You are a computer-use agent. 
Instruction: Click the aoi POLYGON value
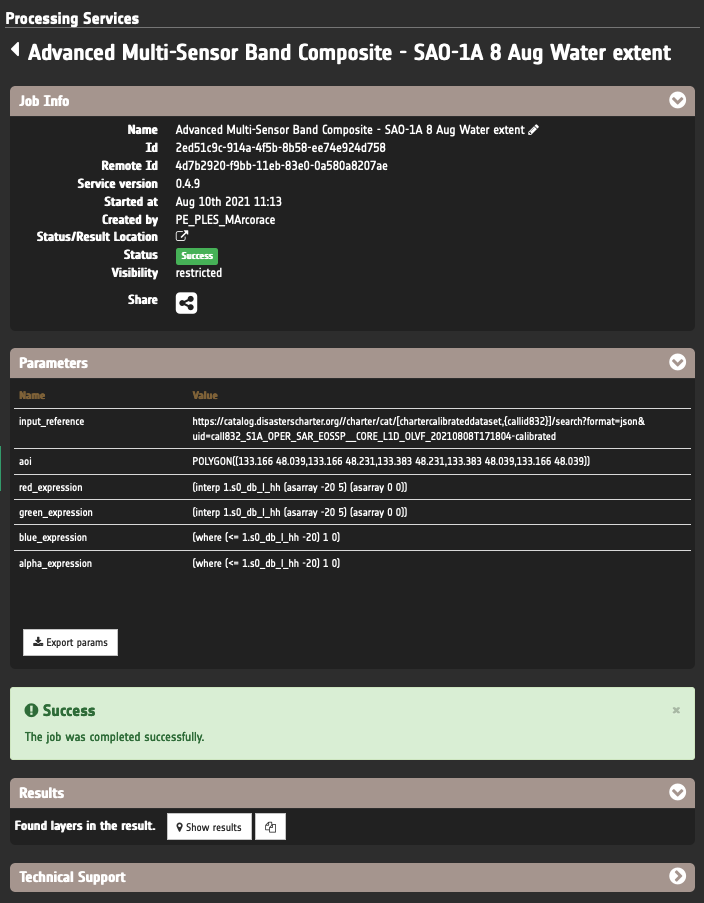click(x=391, y=462)
